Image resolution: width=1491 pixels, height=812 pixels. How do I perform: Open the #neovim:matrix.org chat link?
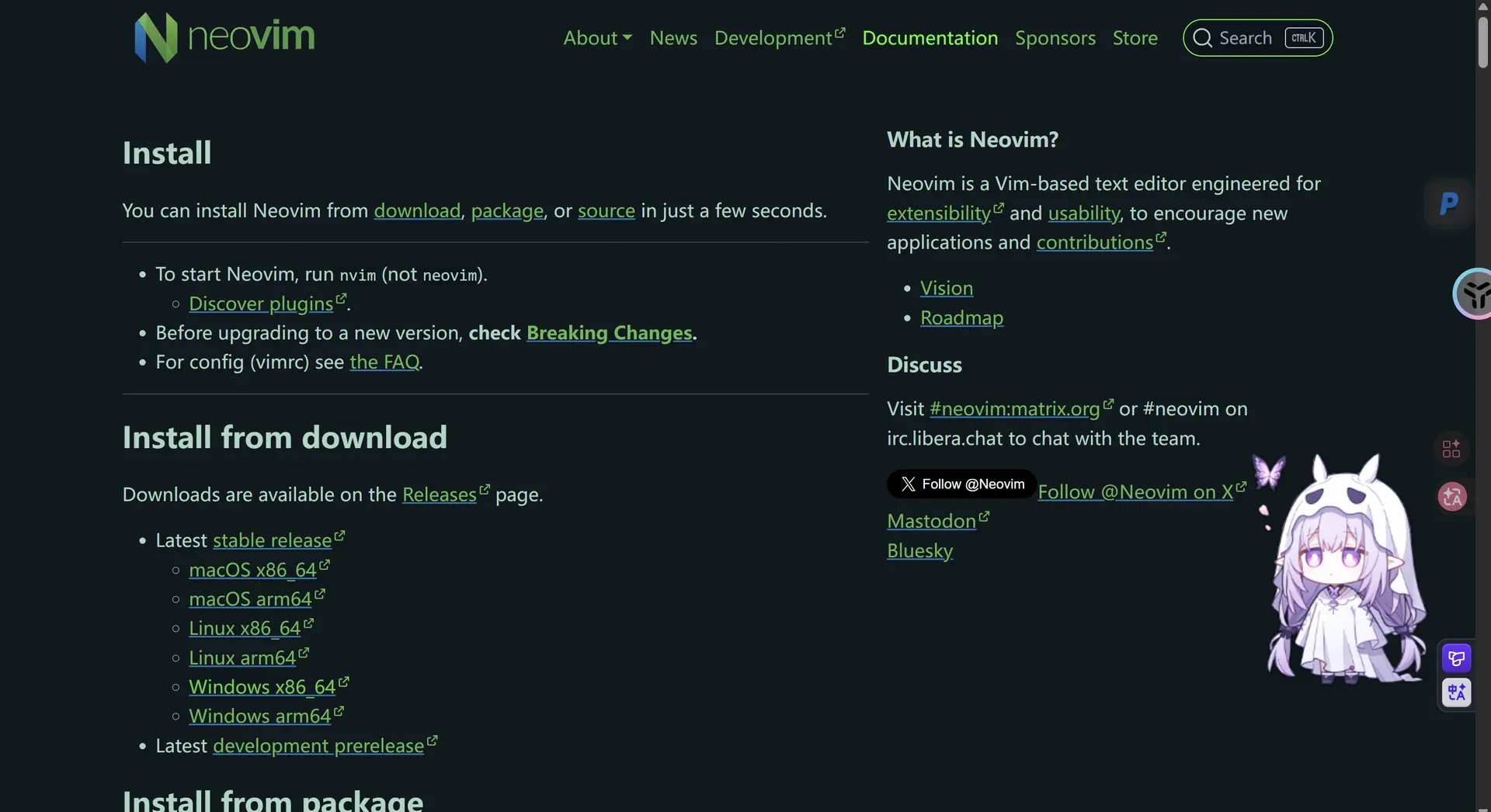pyautogui.click(x=1021, y=409)
